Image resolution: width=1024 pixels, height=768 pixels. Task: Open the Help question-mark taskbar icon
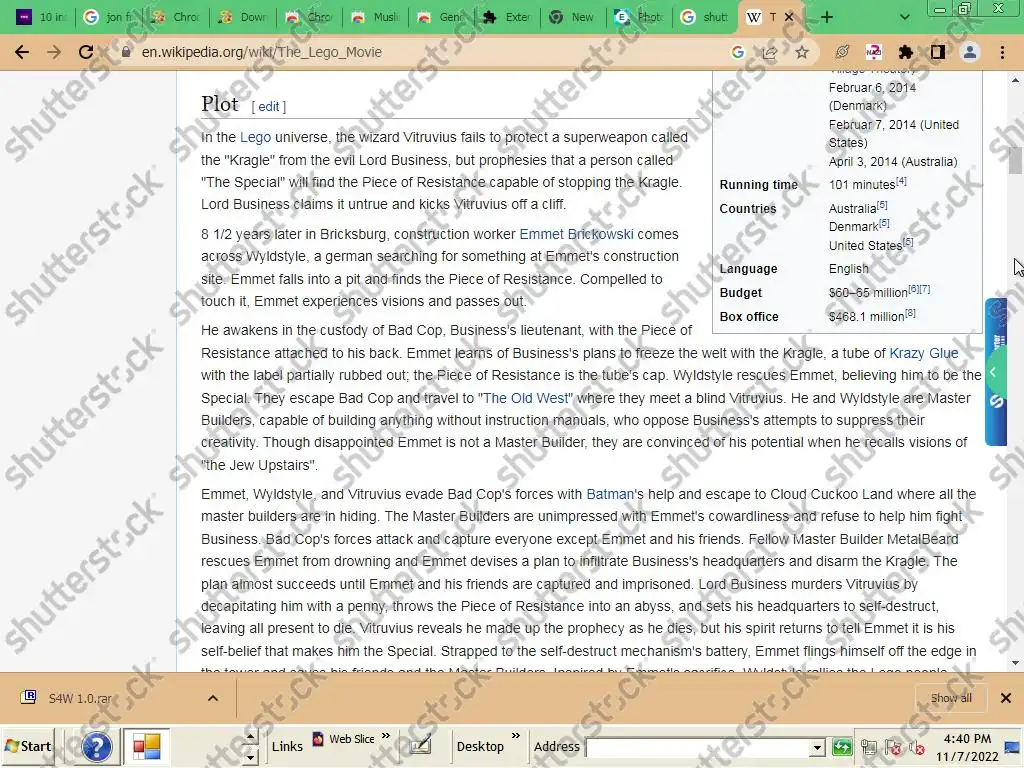coord(96,746)
